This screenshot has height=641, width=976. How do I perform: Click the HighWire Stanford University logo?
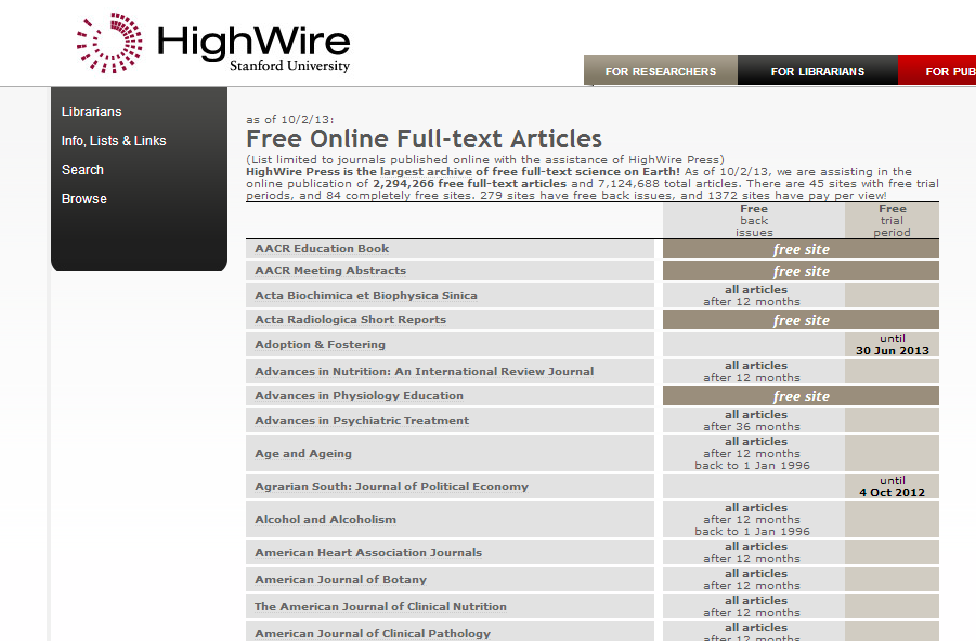click(214, 43)
